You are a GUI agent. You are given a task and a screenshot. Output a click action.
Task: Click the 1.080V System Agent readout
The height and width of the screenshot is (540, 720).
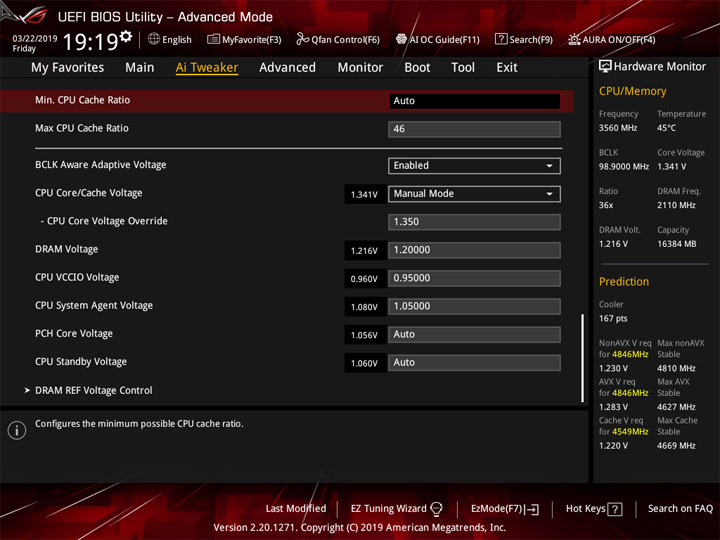[x=364, y=307]
